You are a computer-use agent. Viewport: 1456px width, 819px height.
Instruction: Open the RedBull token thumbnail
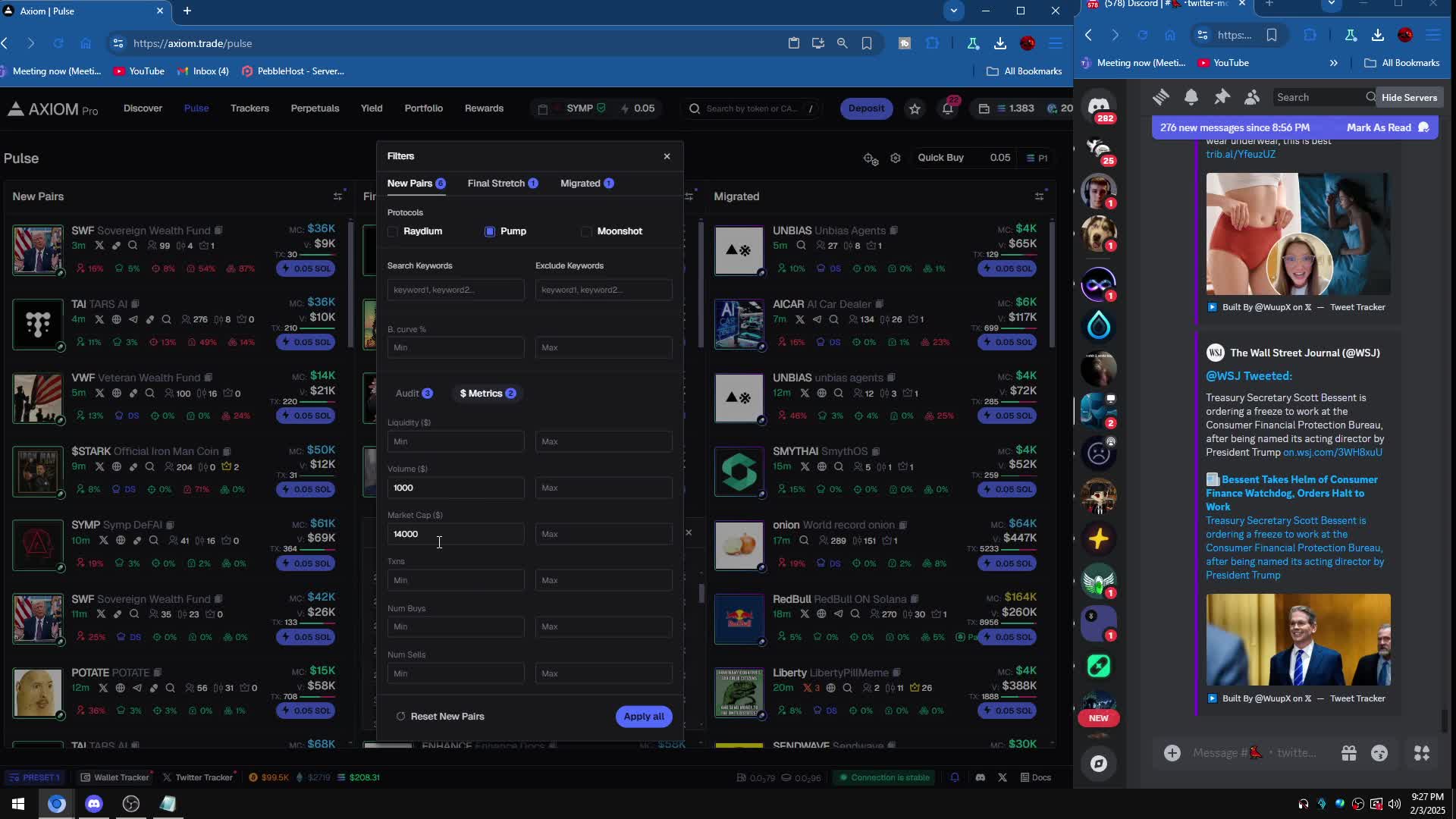739,619
